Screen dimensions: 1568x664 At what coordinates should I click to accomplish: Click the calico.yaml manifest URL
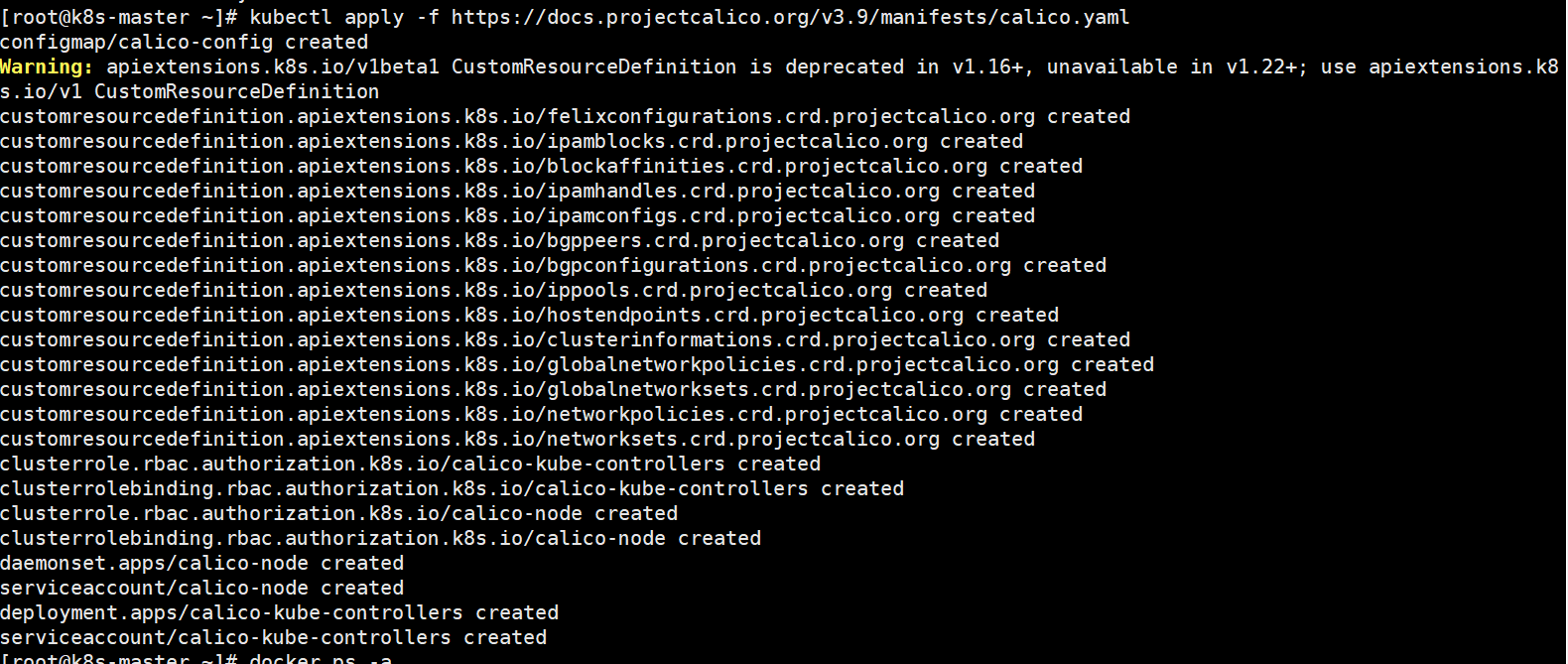tap(790, 17)
